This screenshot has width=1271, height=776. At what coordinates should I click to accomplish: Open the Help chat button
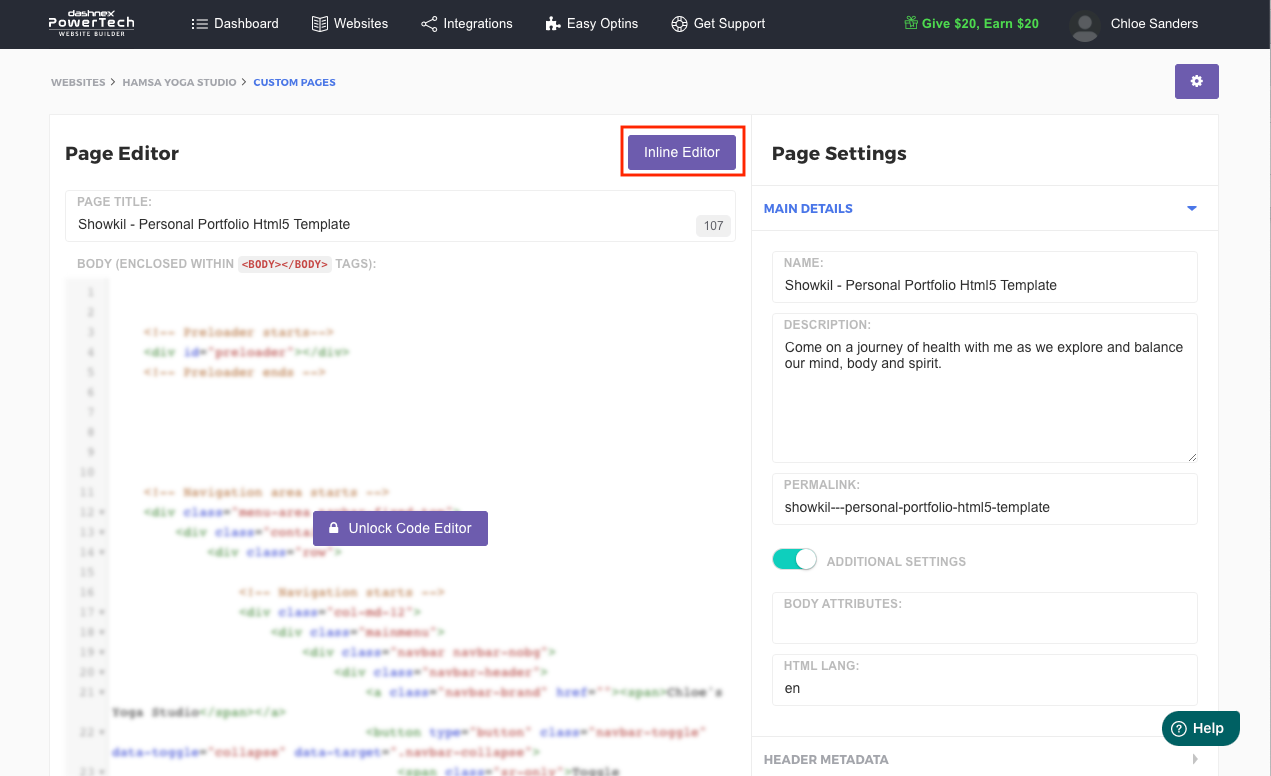pos(1200,728)
